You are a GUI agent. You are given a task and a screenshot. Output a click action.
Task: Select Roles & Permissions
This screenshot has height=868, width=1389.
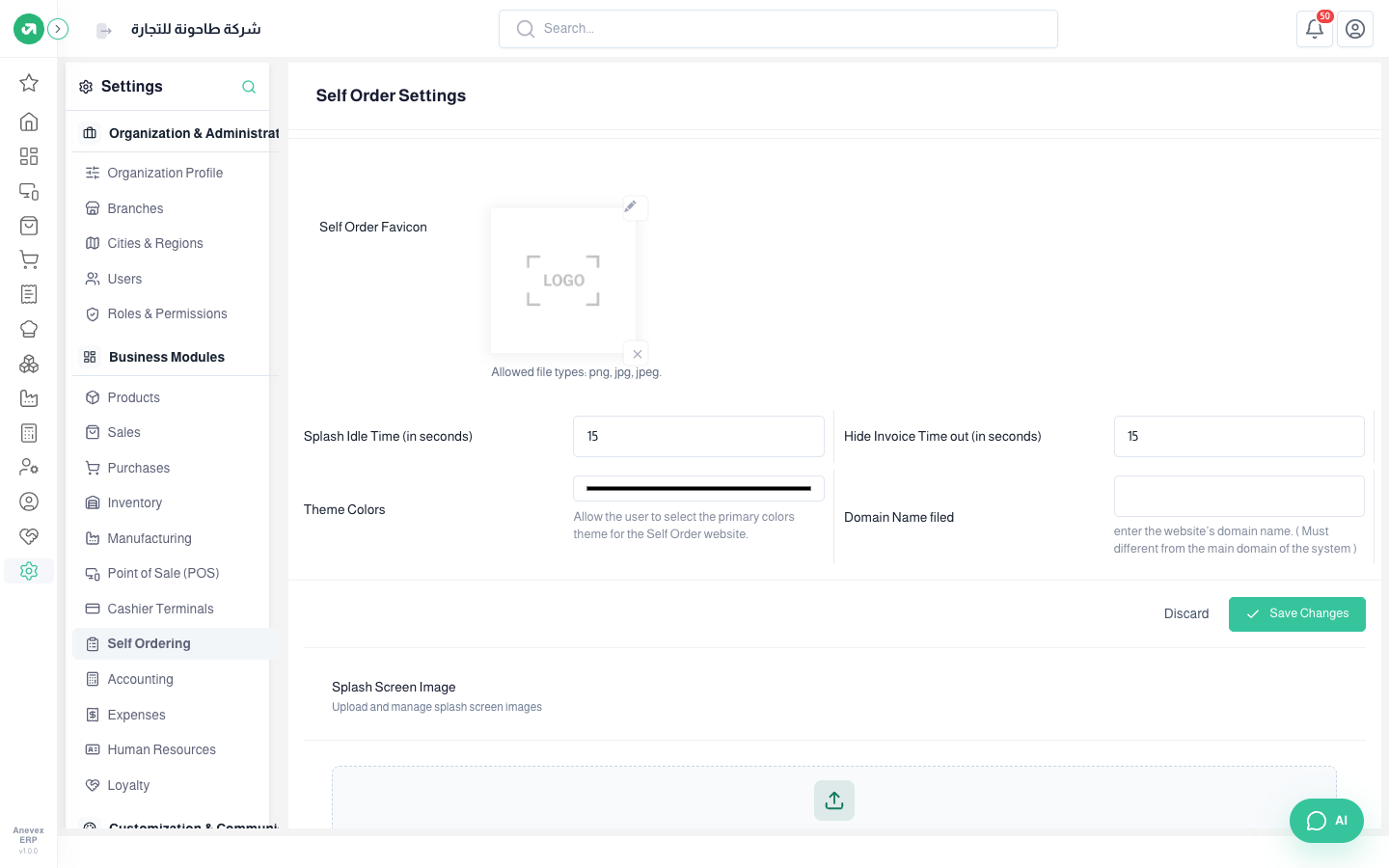(x=167, y=313)
